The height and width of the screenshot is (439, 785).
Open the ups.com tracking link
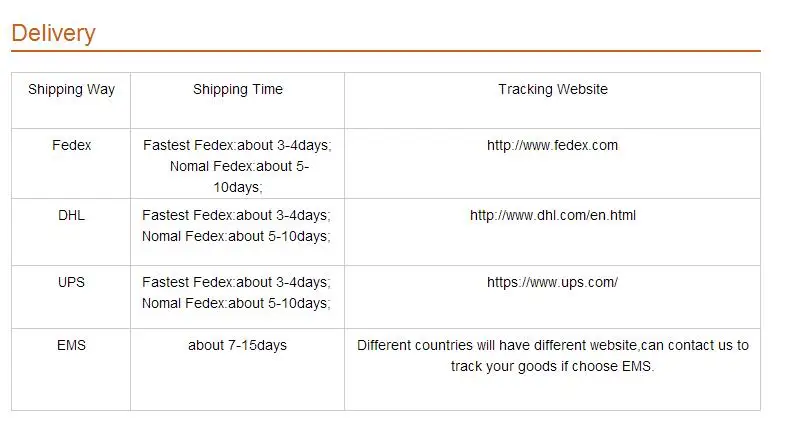tap(552, 282)
